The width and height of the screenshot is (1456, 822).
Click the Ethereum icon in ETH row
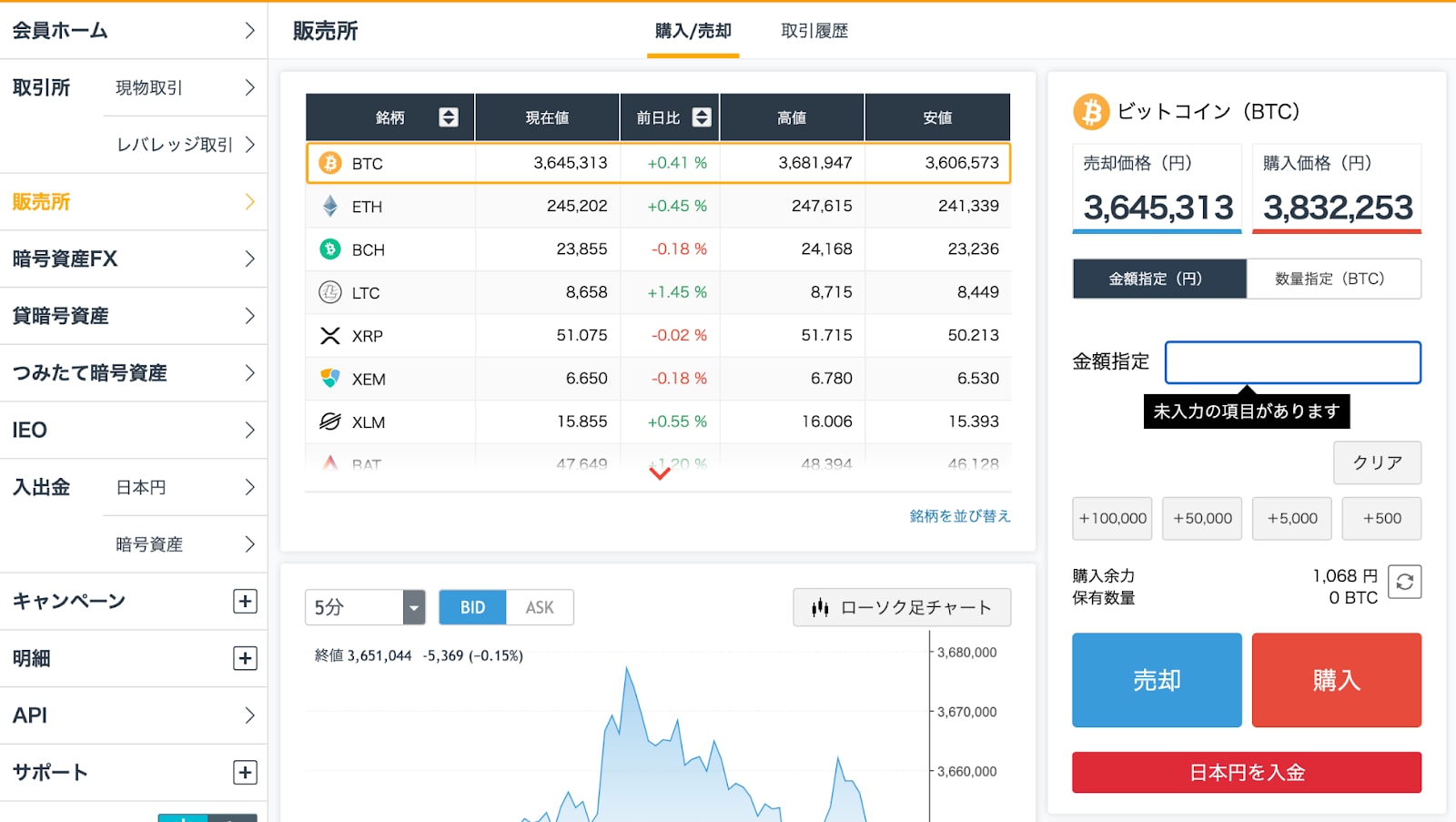pos(330,206)
